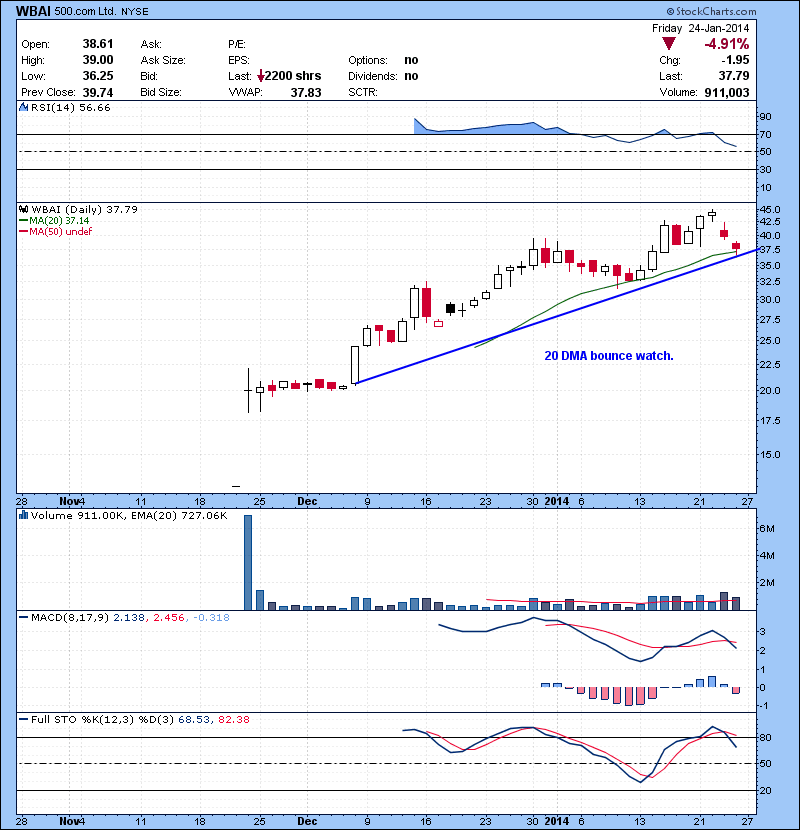This screenshot has width=800, height=830.
Task: Click the 90 level on the RSI axis
Action: click(766, 116)
